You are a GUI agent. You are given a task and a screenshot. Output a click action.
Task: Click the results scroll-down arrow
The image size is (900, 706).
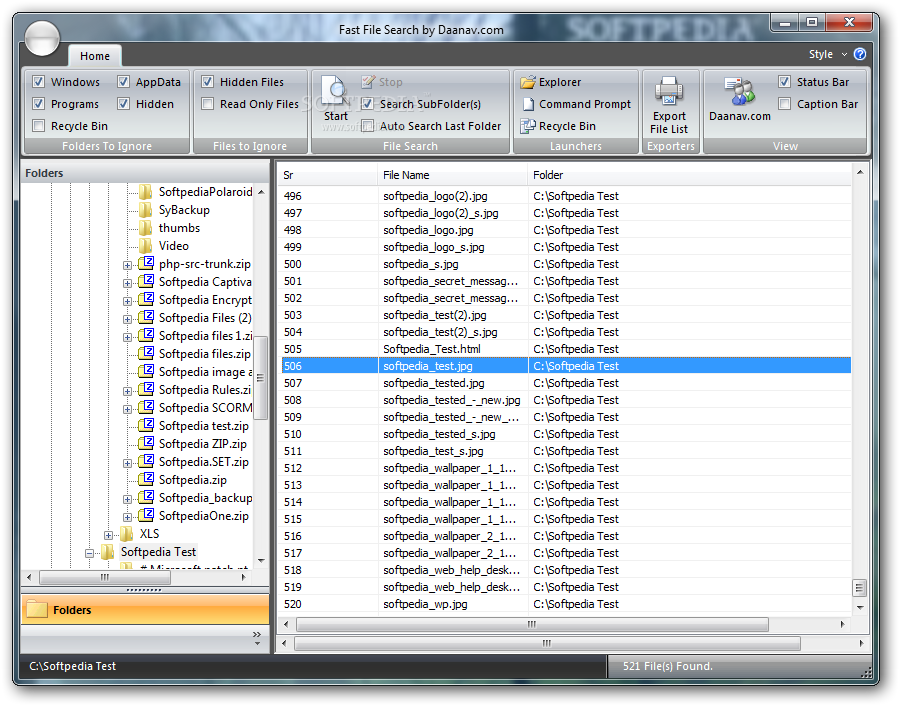click(x=860, y=607)
